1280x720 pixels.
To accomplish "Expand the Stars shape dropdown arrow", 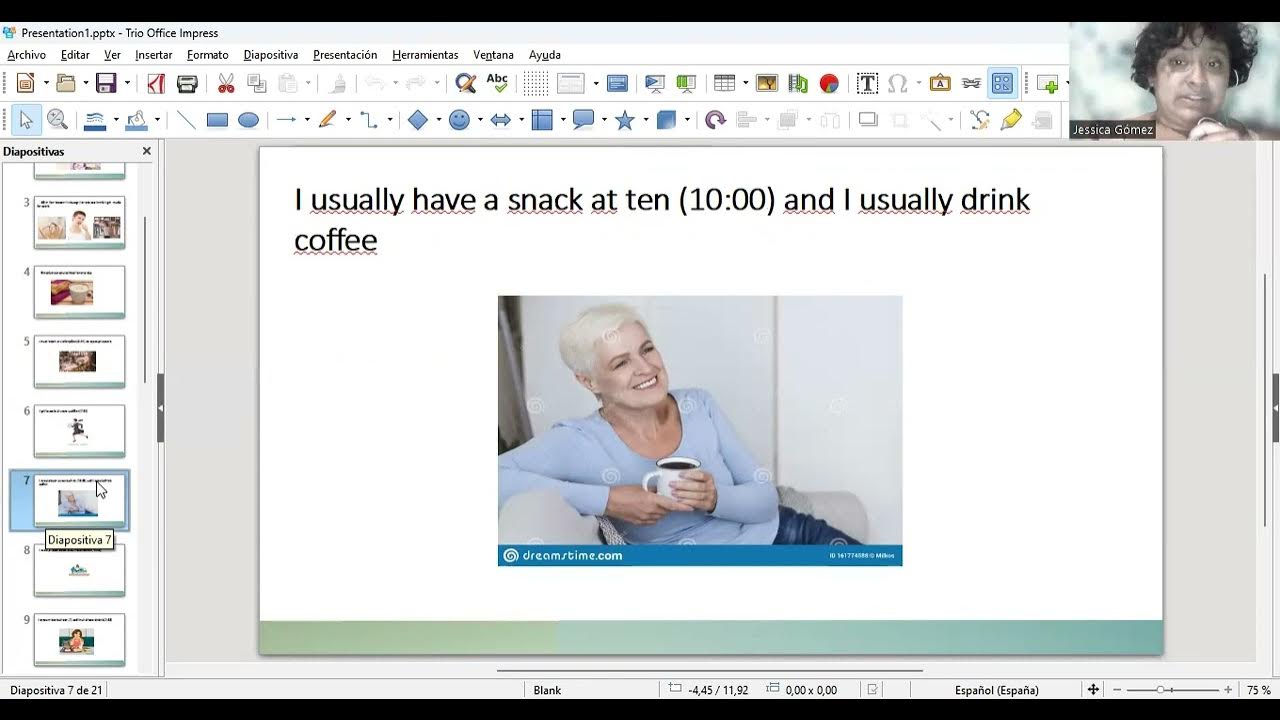I will point(646,120).
